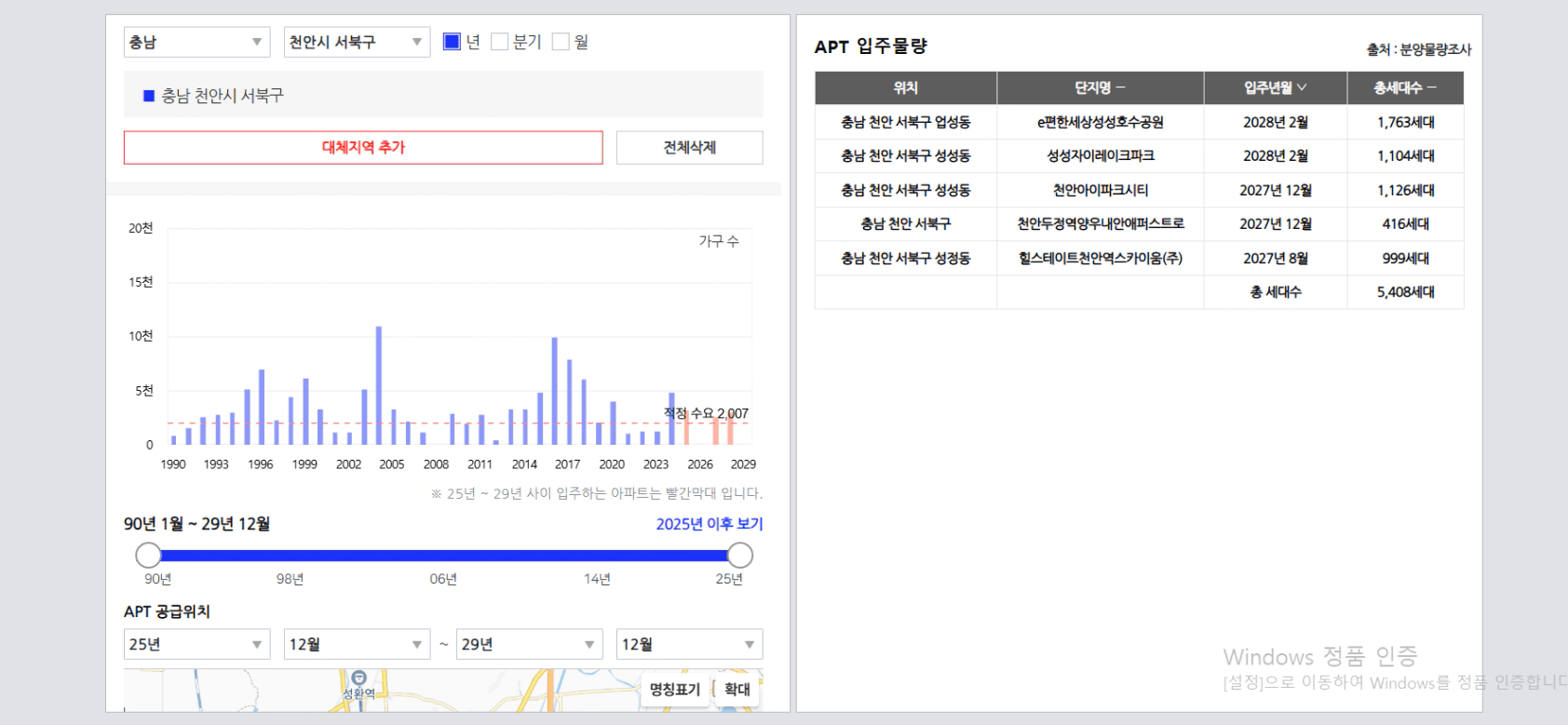Open the start month 12월 dropdown
1568x725 pixels.
coord(357,644)
